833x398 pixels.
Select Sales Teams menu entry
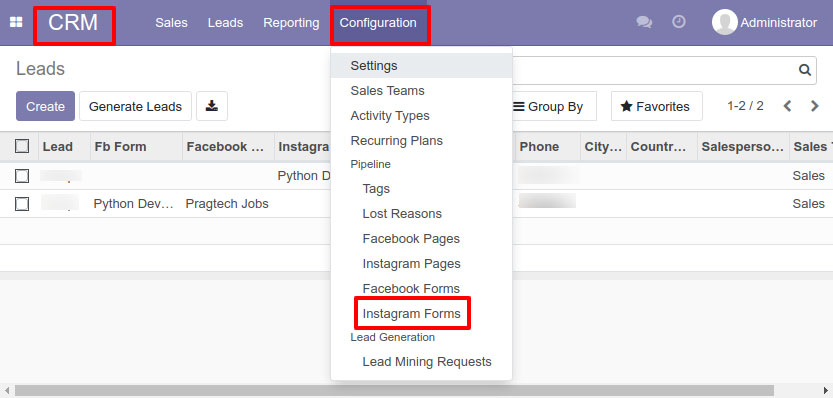point(421,91)
